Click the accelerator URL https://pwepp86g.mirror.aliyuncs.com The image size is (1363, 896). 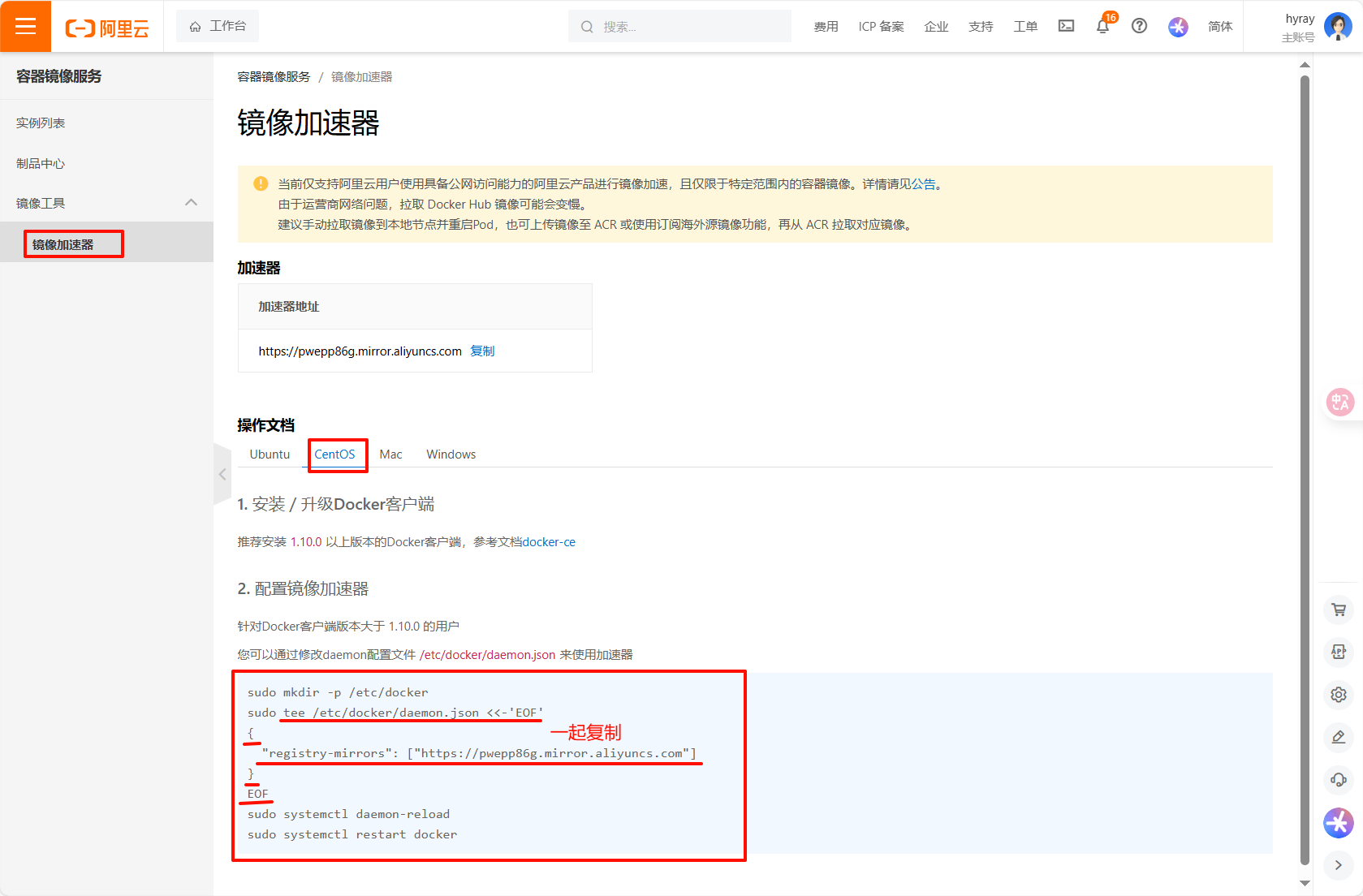[x=360, y=351]
